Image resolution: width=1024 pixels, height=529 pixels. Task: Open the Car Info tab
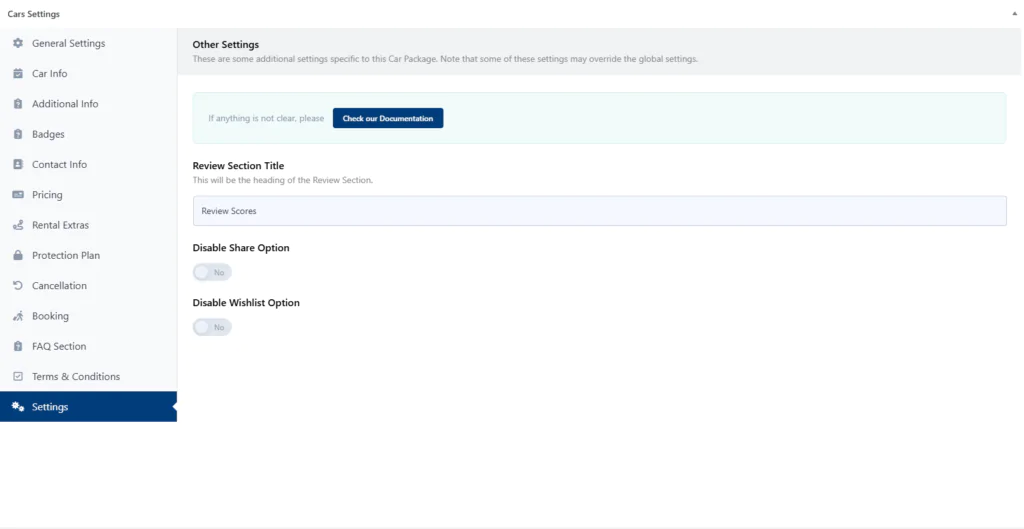(x=88, y=74)
